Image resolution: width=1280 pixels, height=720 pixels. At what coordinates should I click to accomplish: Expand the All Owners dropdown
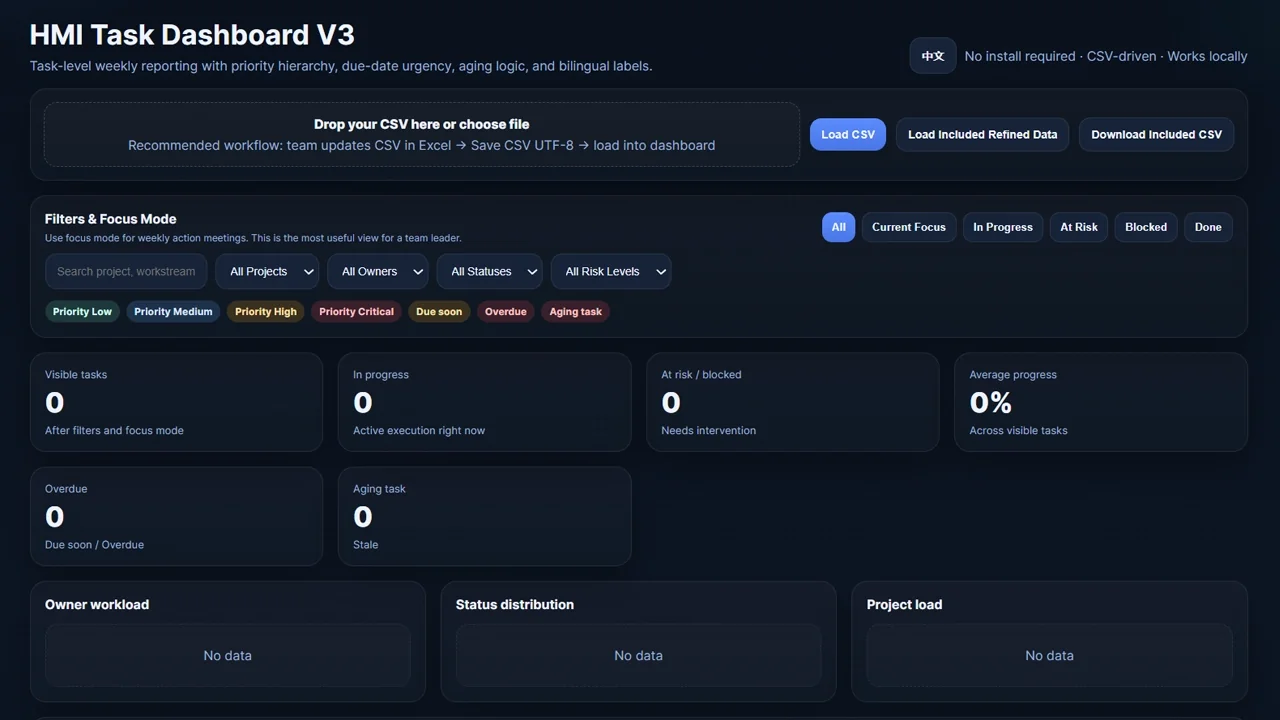[377, 271]
